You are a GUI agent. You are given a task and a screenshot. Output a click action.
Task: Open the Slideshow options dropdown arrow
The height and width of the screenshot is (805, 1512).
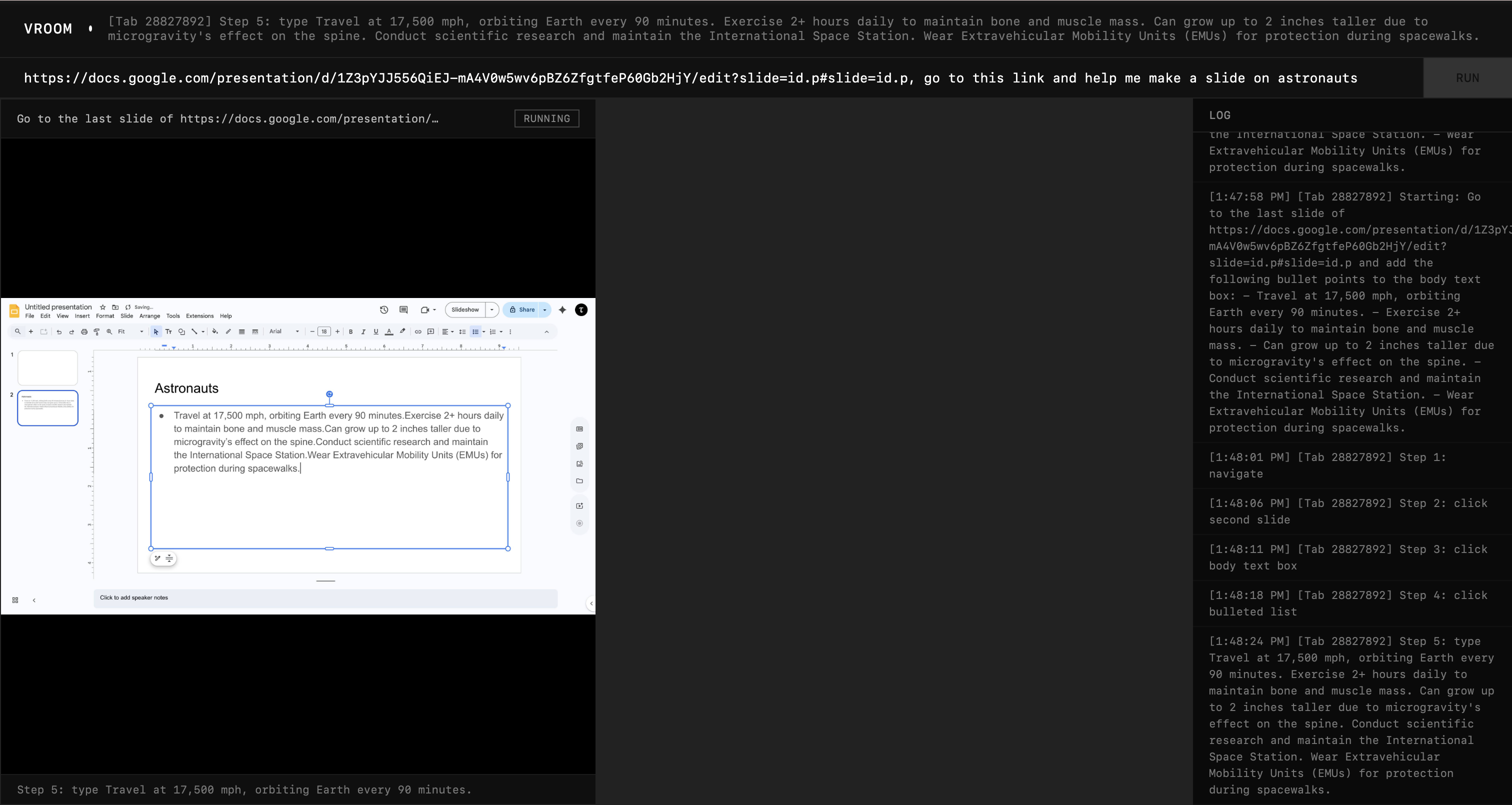coord(492,309)
